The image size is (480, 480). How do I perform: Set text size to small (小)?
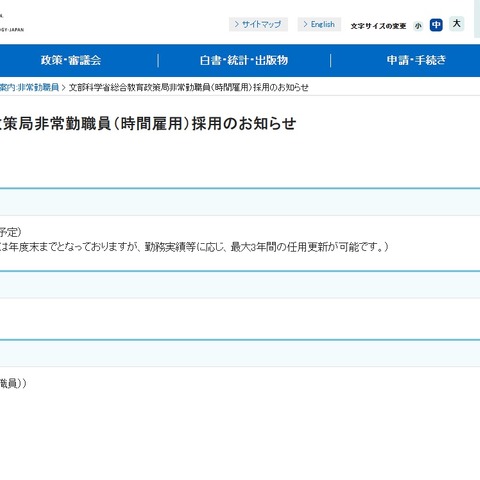[x=418, y=26]
